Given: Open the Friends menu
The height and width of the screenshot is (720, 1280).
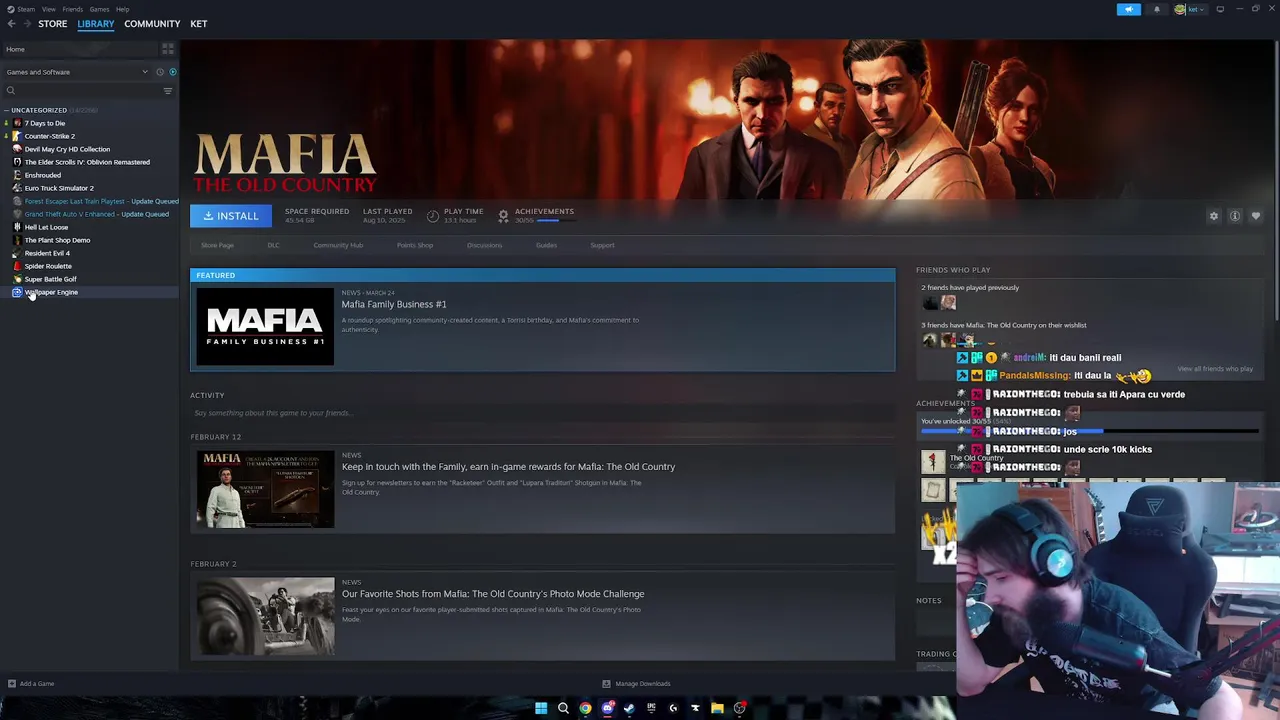Looking at the screenshot, I should point(73,9).
